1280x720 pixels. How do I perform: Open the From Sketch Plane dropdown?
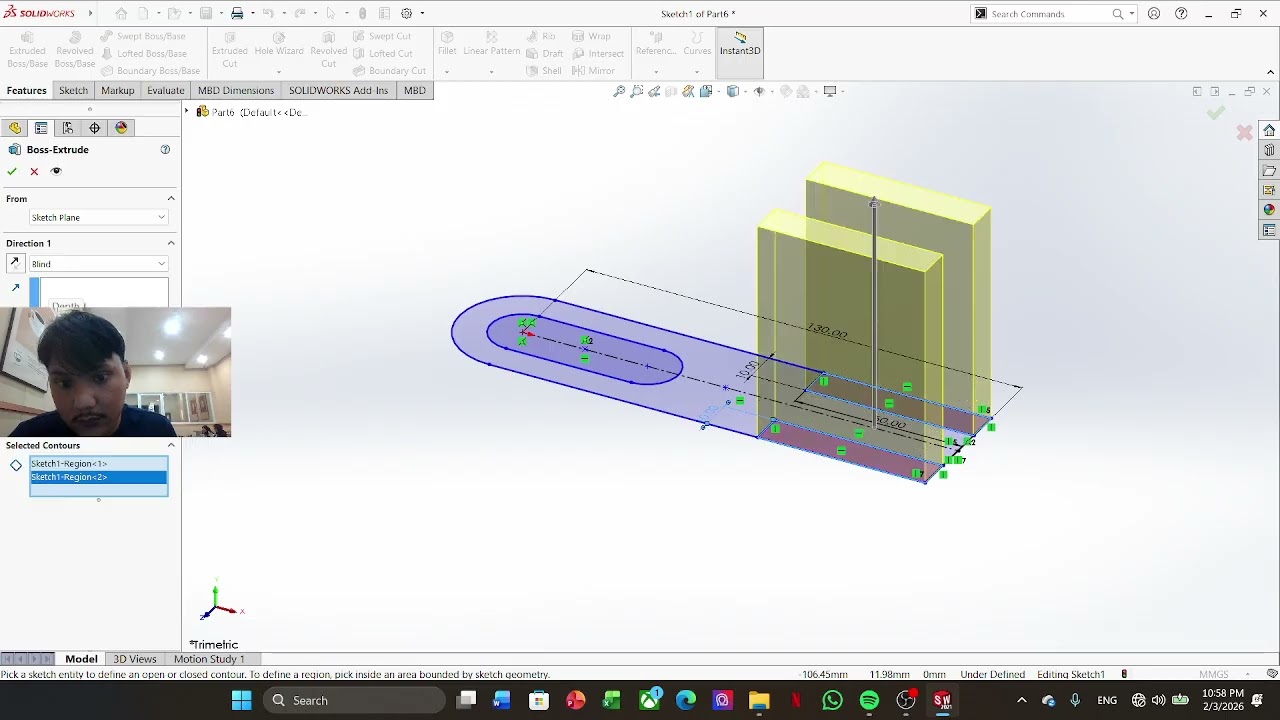tap(98, 218)
